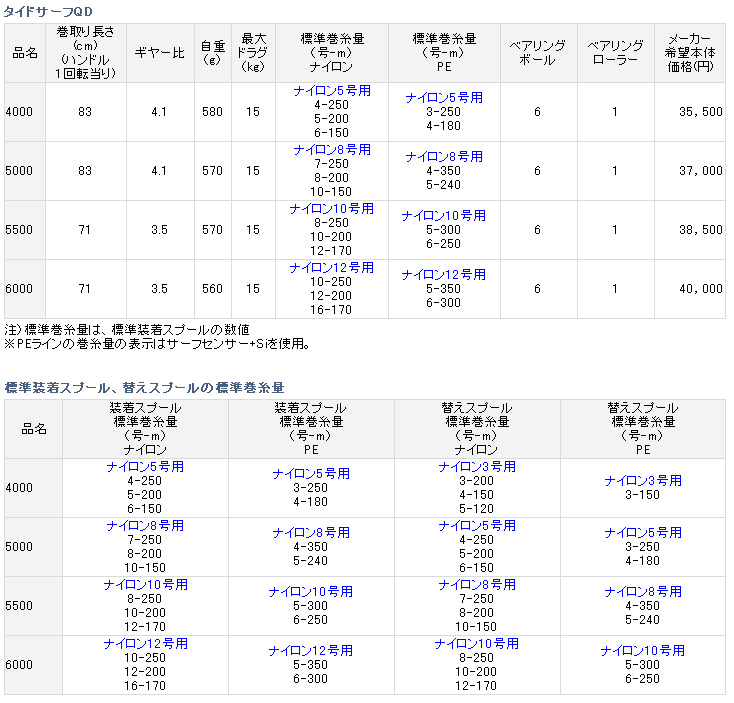Click 6000 model name in second table
This screenshot has height=703, width=734.
[x=19, y=665]
